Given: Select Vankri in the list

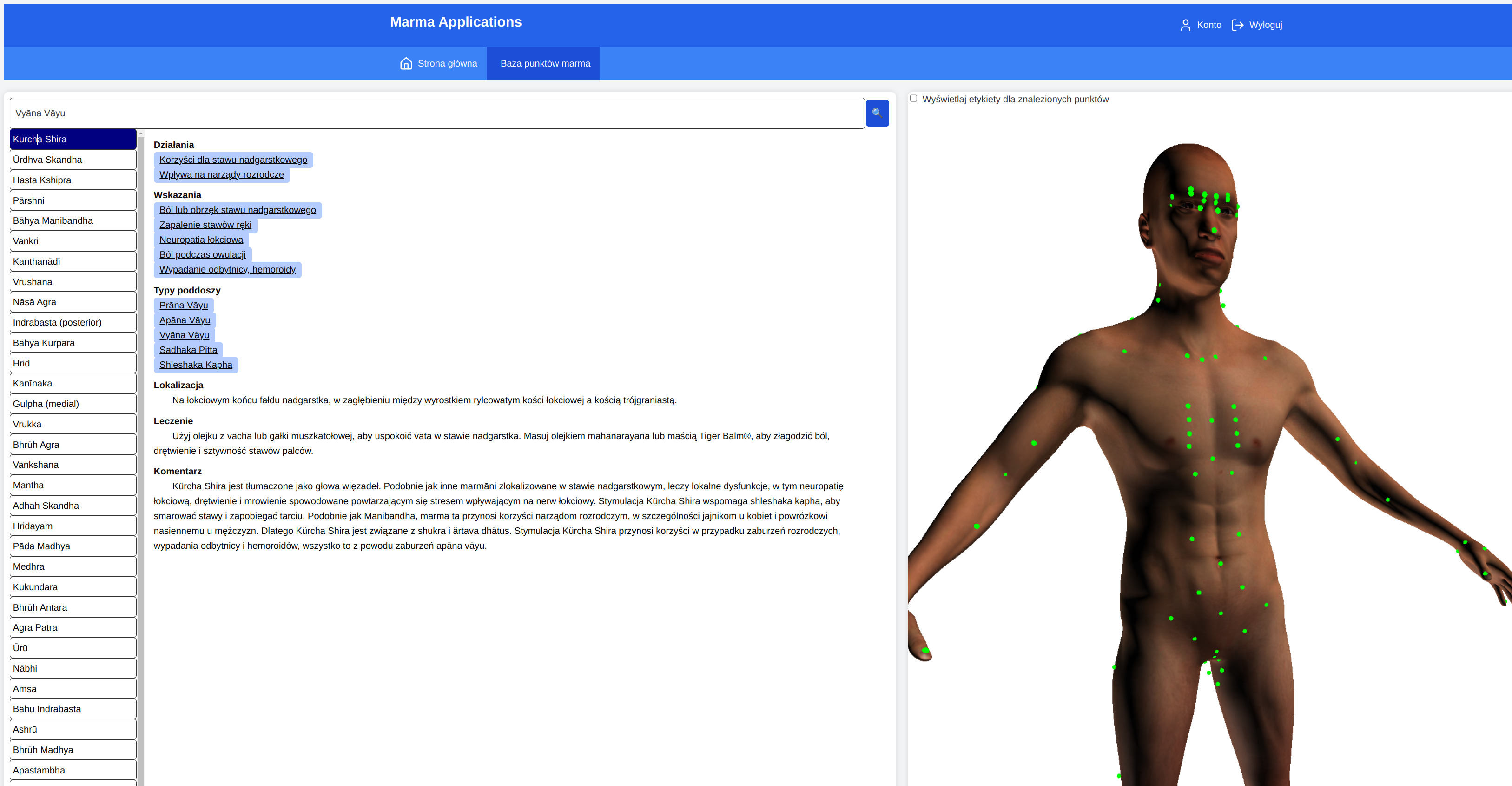Looking at the screenshot, I should [x=73, y=241].
